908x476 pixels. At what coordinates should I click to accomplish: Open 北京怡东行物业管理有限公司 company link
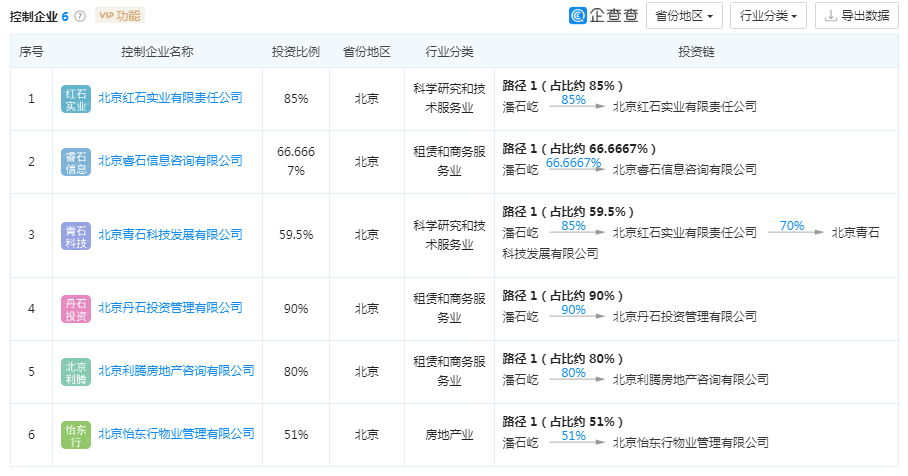(x=176, y=434)
